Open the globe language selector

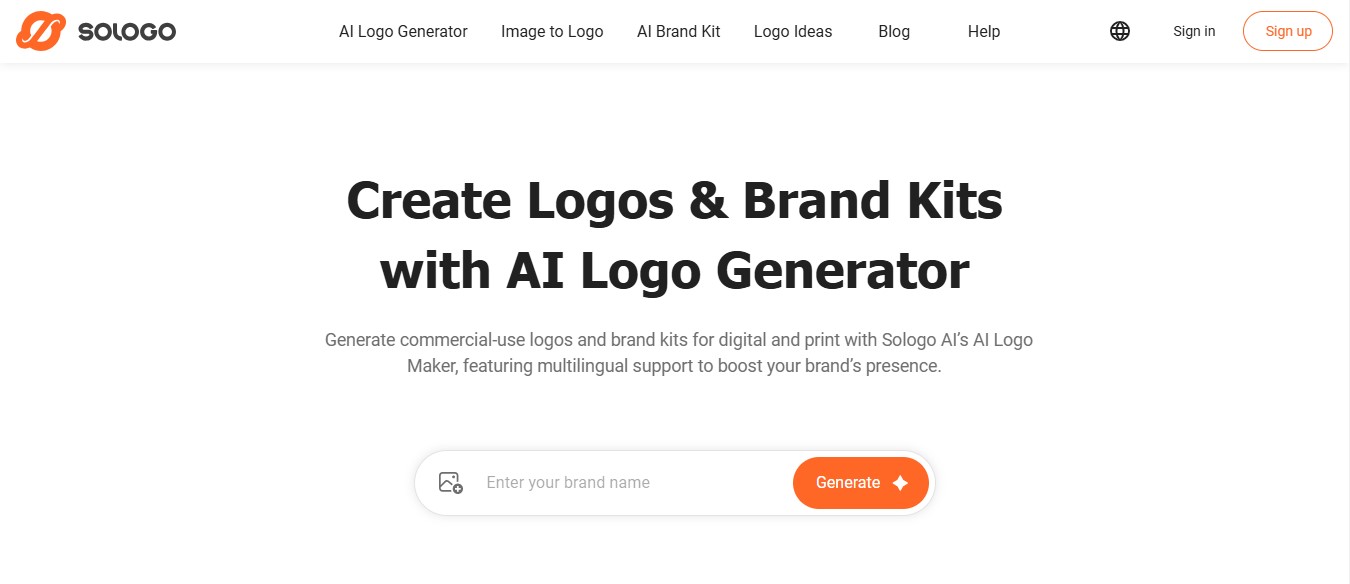tap(1120, 31)
